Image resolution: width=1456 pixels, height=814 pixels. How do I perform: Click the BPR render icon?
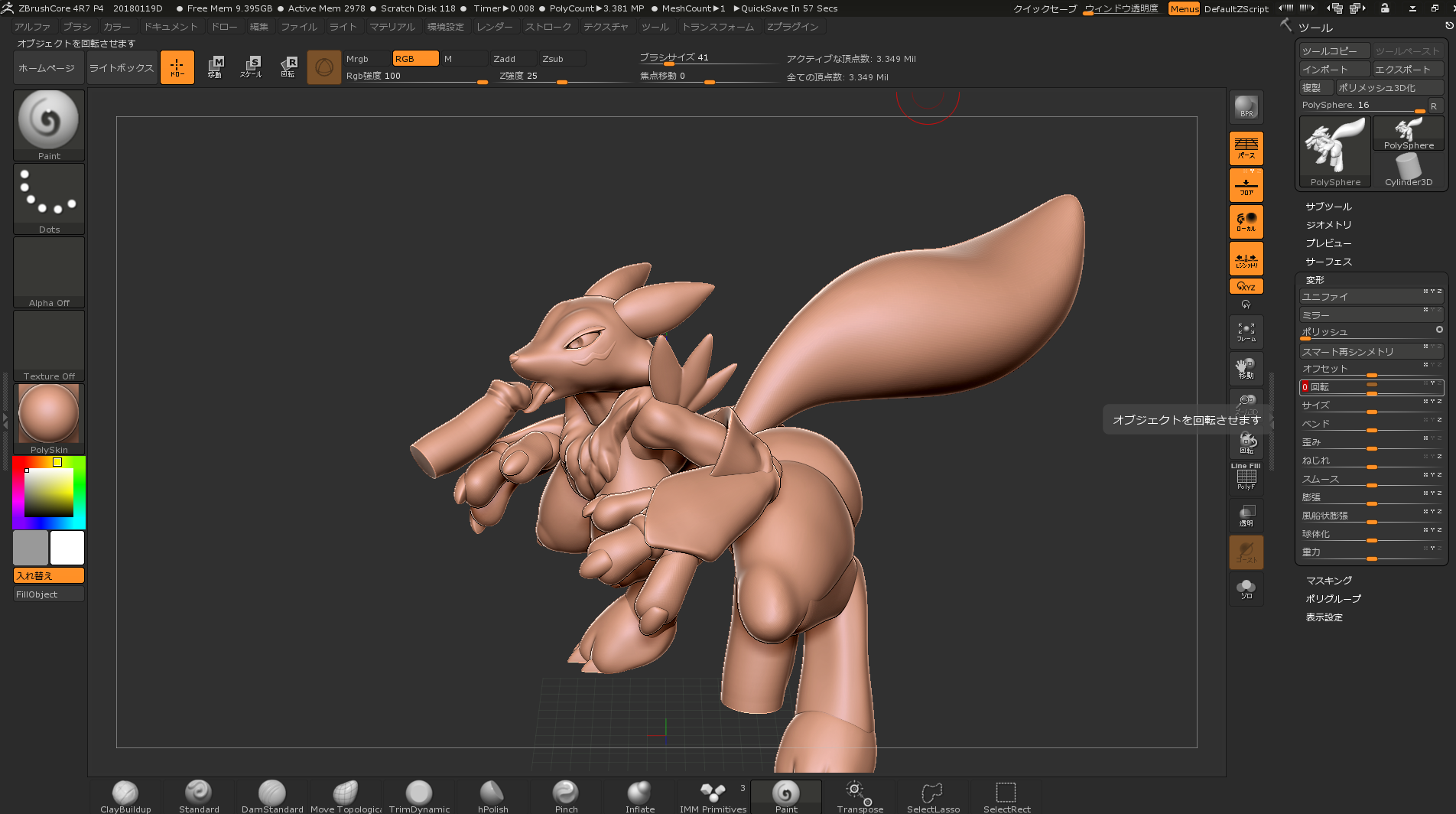pyautogui.click(x=1246, y=107)
